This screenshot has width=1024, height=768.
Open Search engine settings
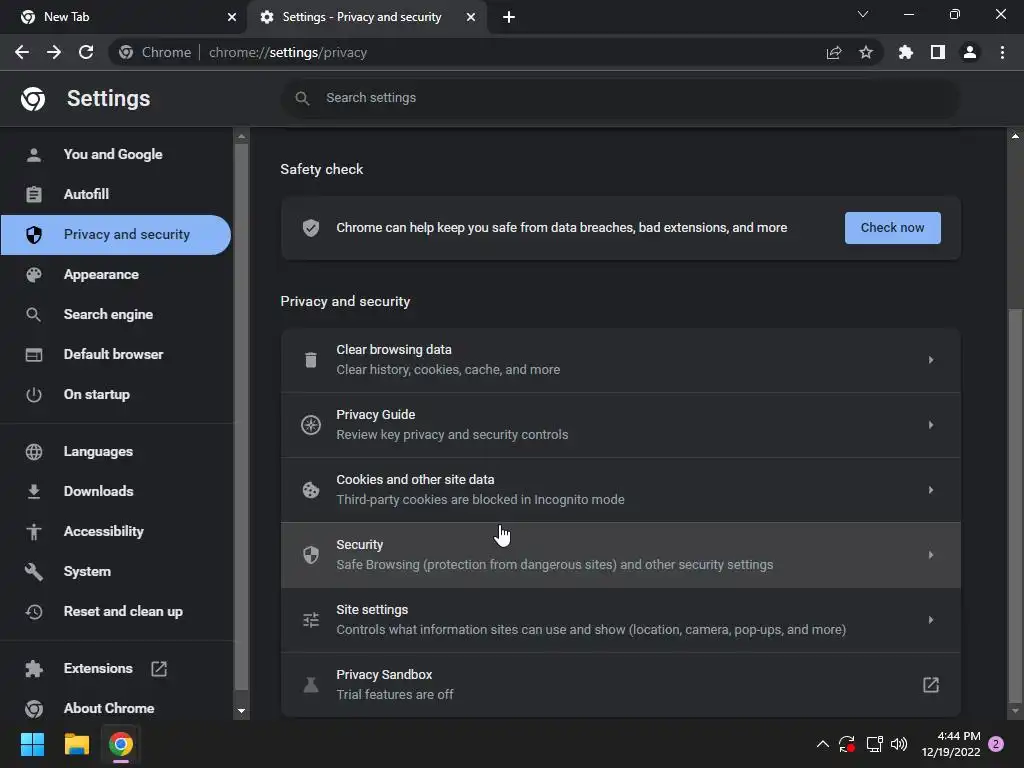pos(116,315)
